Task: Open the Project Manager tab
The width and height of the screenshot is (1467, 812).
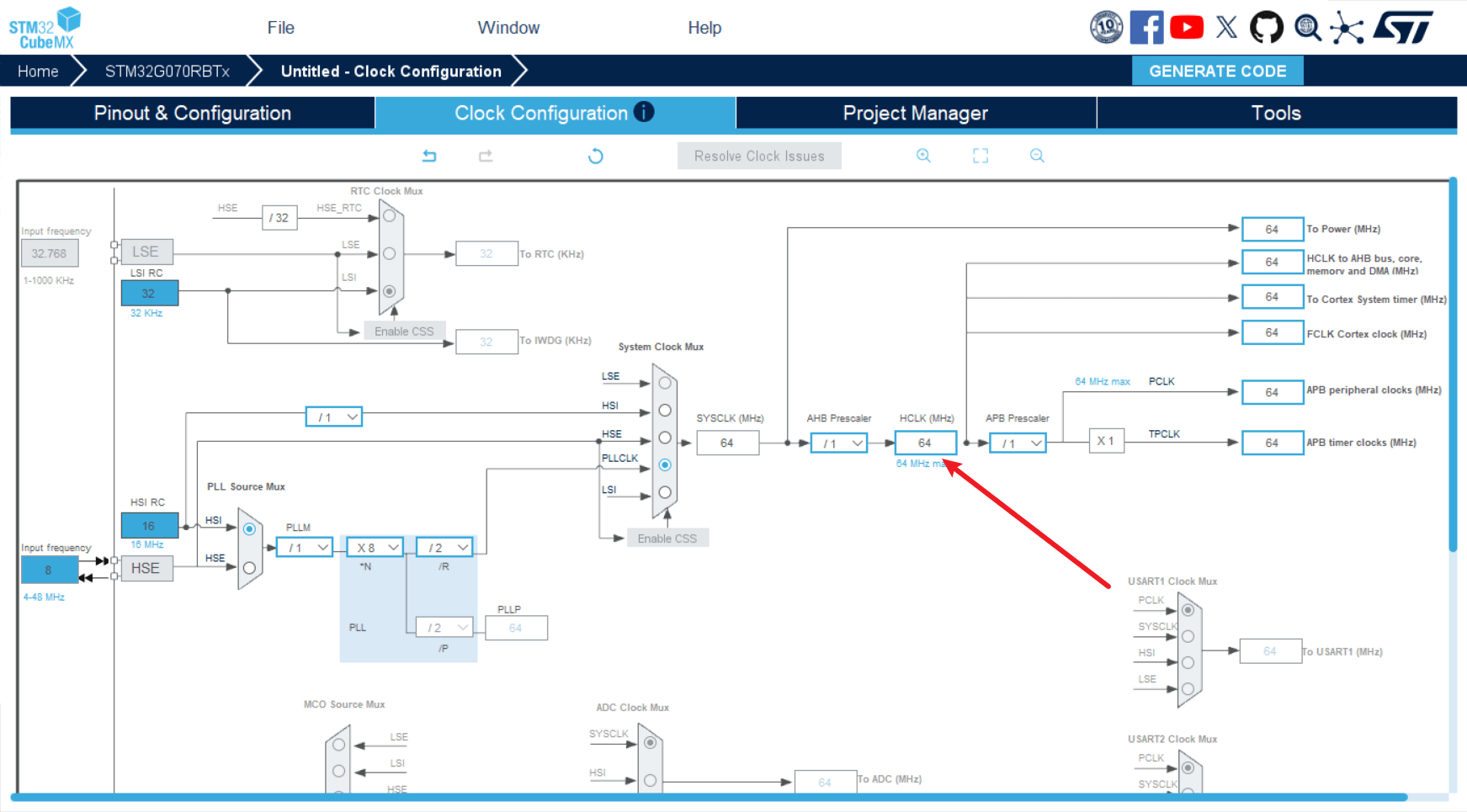Action: coord(916,113)
